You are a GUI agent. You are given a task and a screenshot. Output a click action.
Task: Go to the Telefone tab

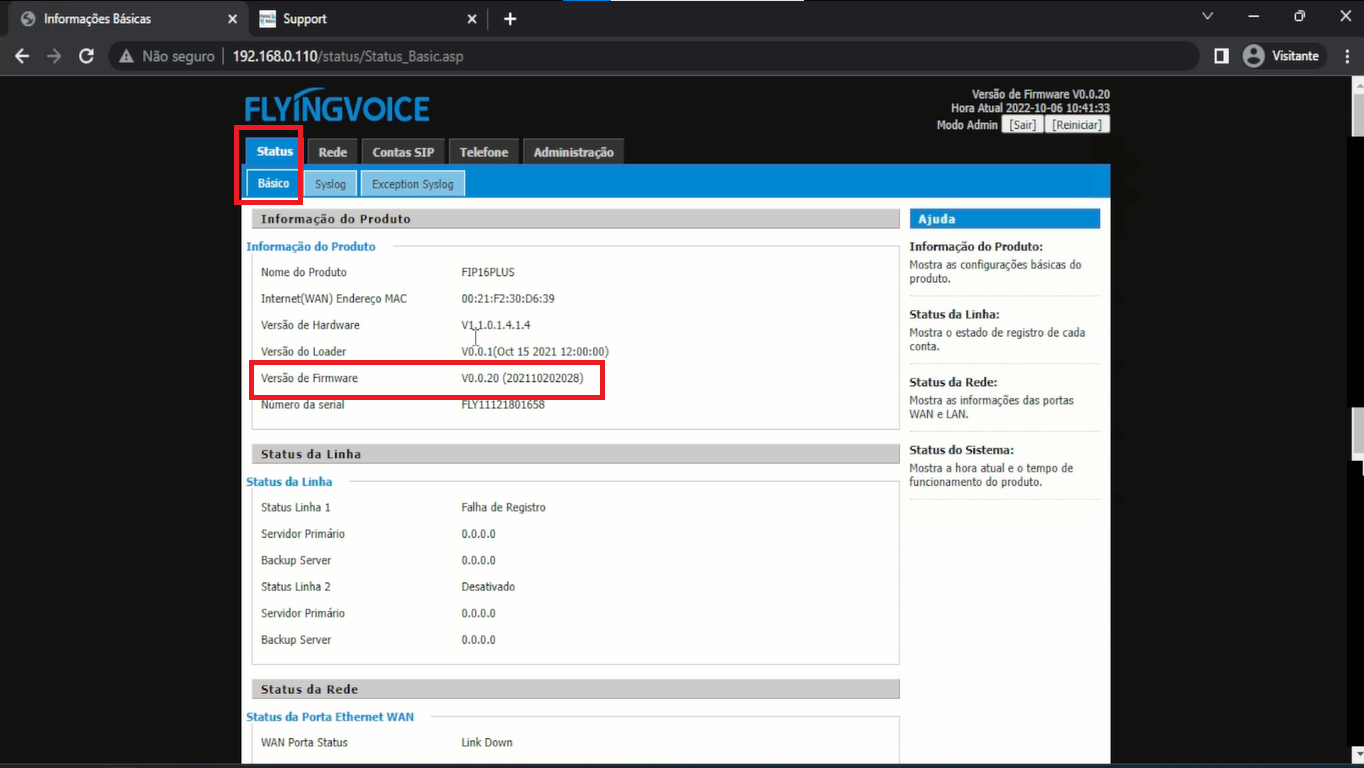[484, 152]
